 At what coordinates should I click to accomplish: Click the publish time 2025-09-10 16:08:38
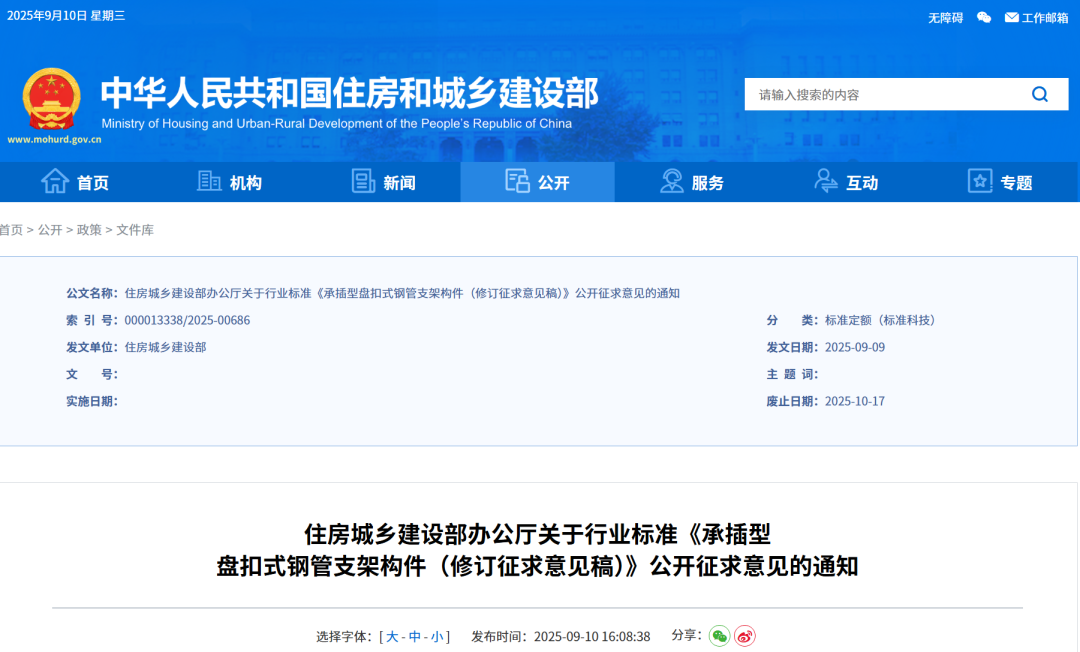click(x=592, y=637)
